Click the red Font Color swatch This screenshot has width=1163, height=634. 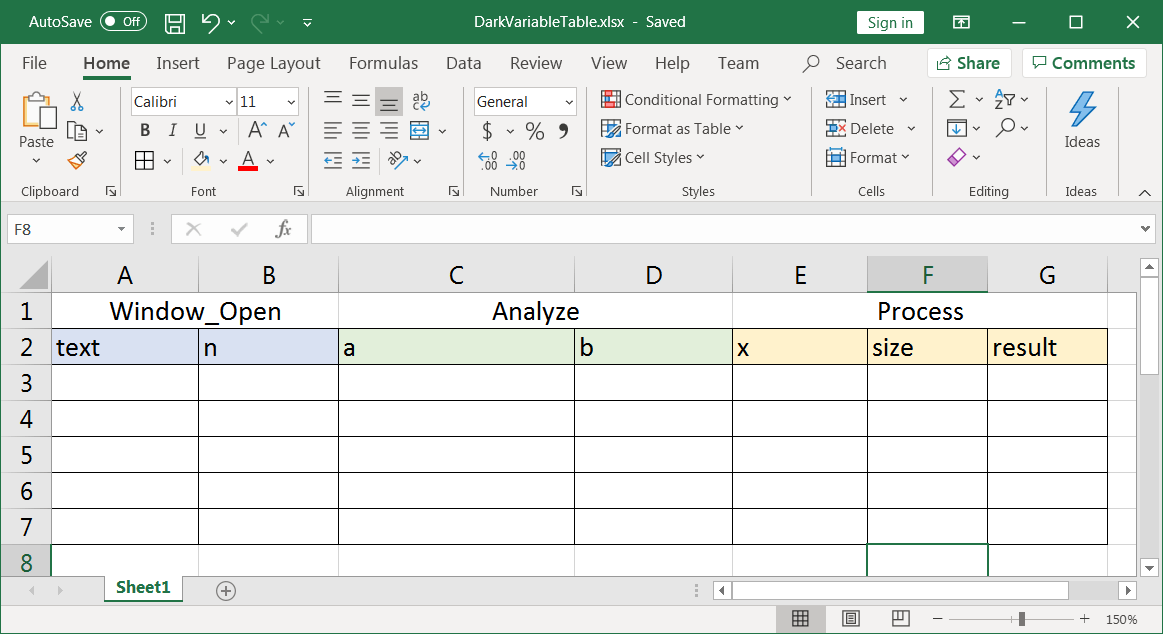point(248,160)
